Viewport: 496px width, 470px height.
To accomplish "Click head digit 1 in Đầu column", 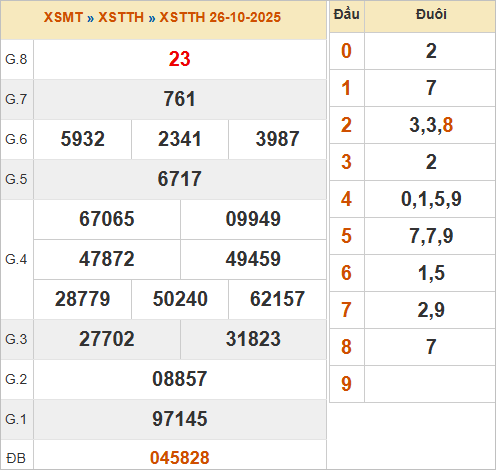I will [346, 88].
